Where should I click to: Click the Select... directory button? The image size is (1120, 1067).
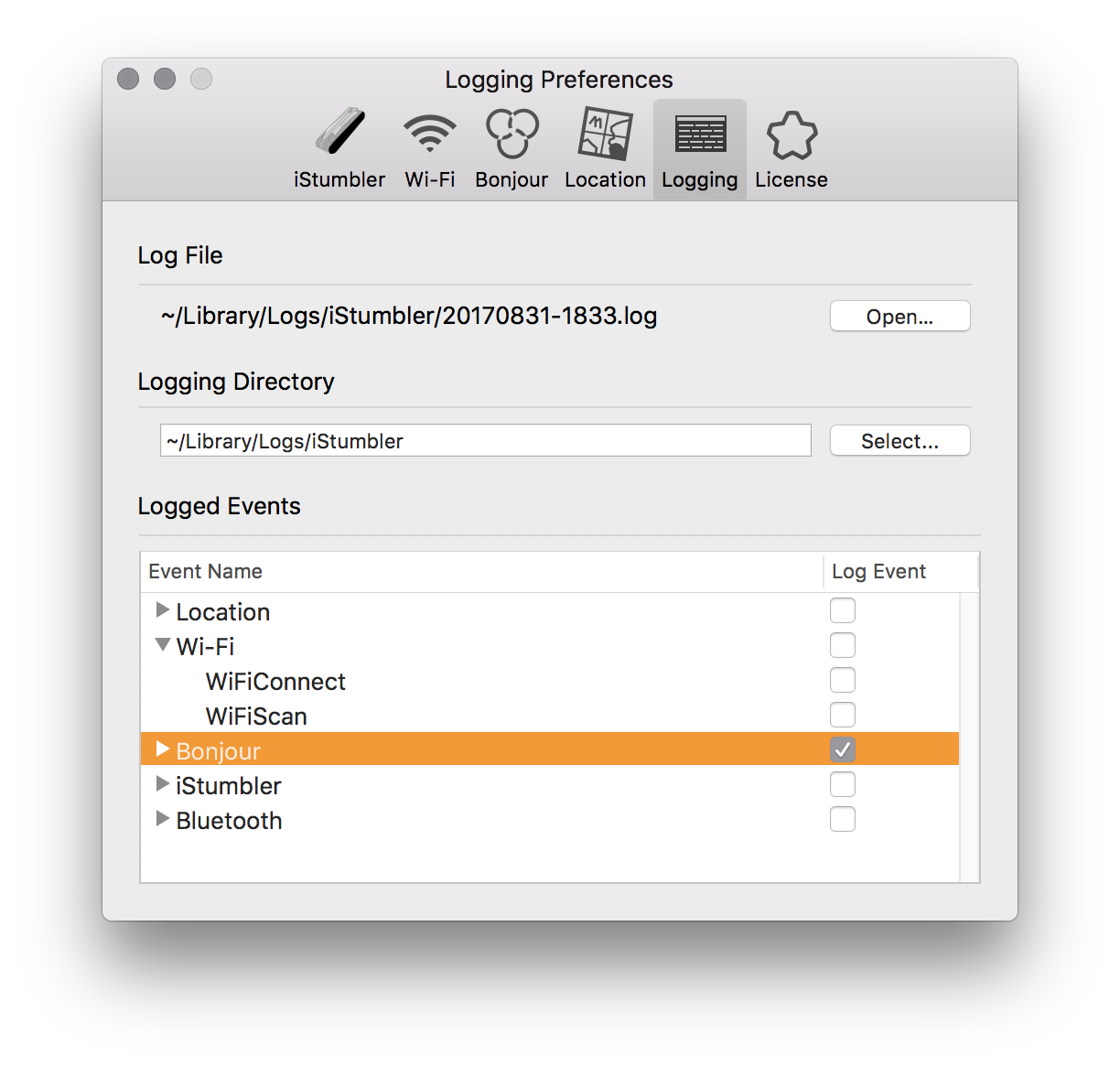coord(900,441)
